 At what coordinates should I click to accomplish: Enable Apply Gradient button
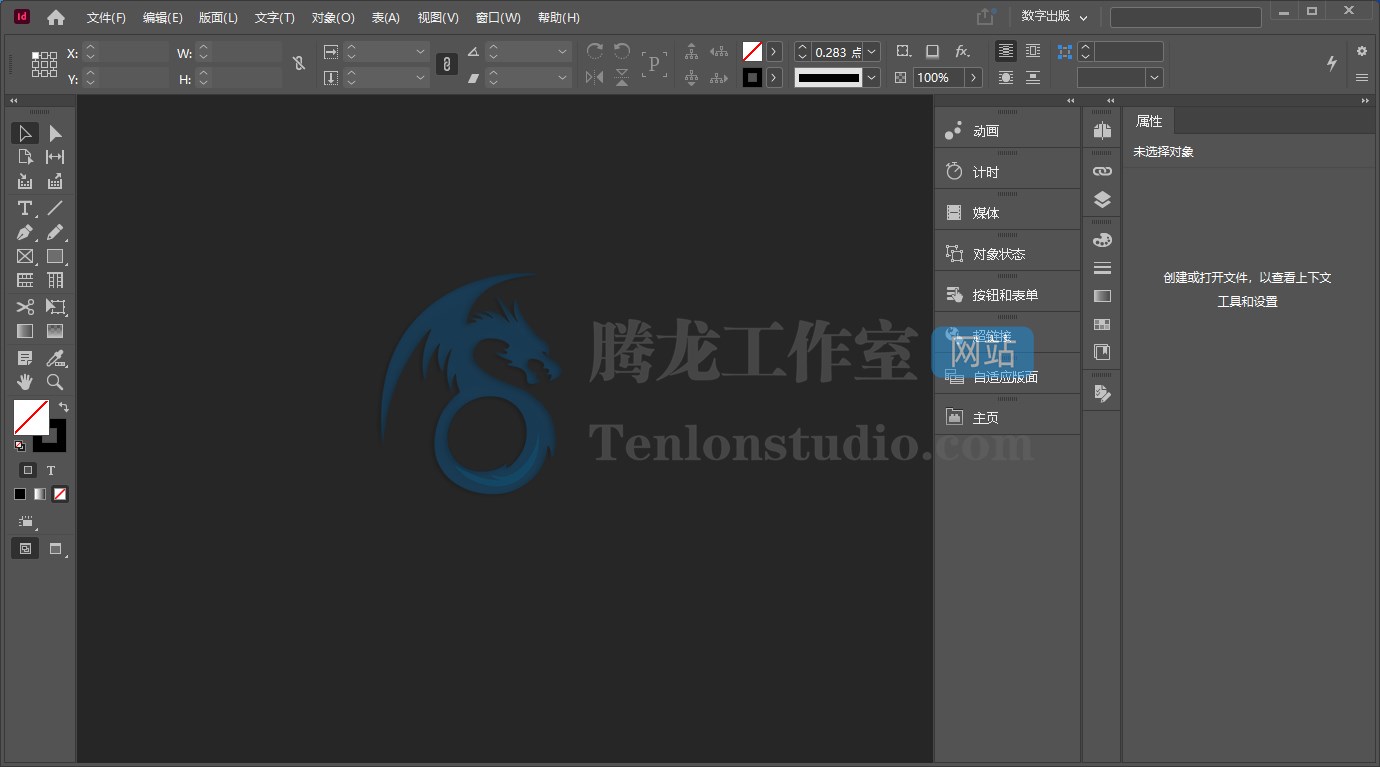[40, 494]
